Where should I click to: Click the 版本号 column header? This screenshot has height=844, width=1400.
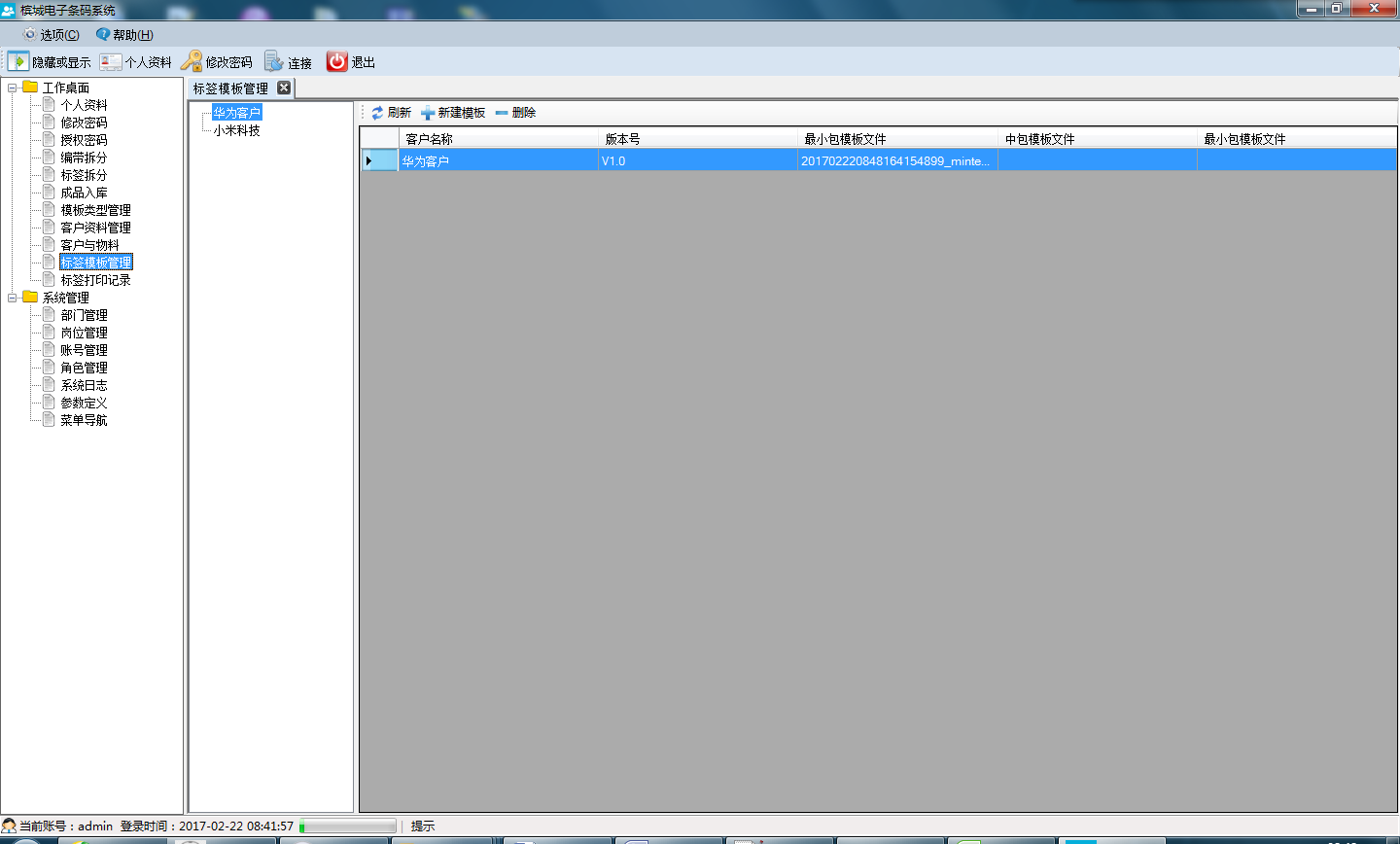(x=622, y=139)
